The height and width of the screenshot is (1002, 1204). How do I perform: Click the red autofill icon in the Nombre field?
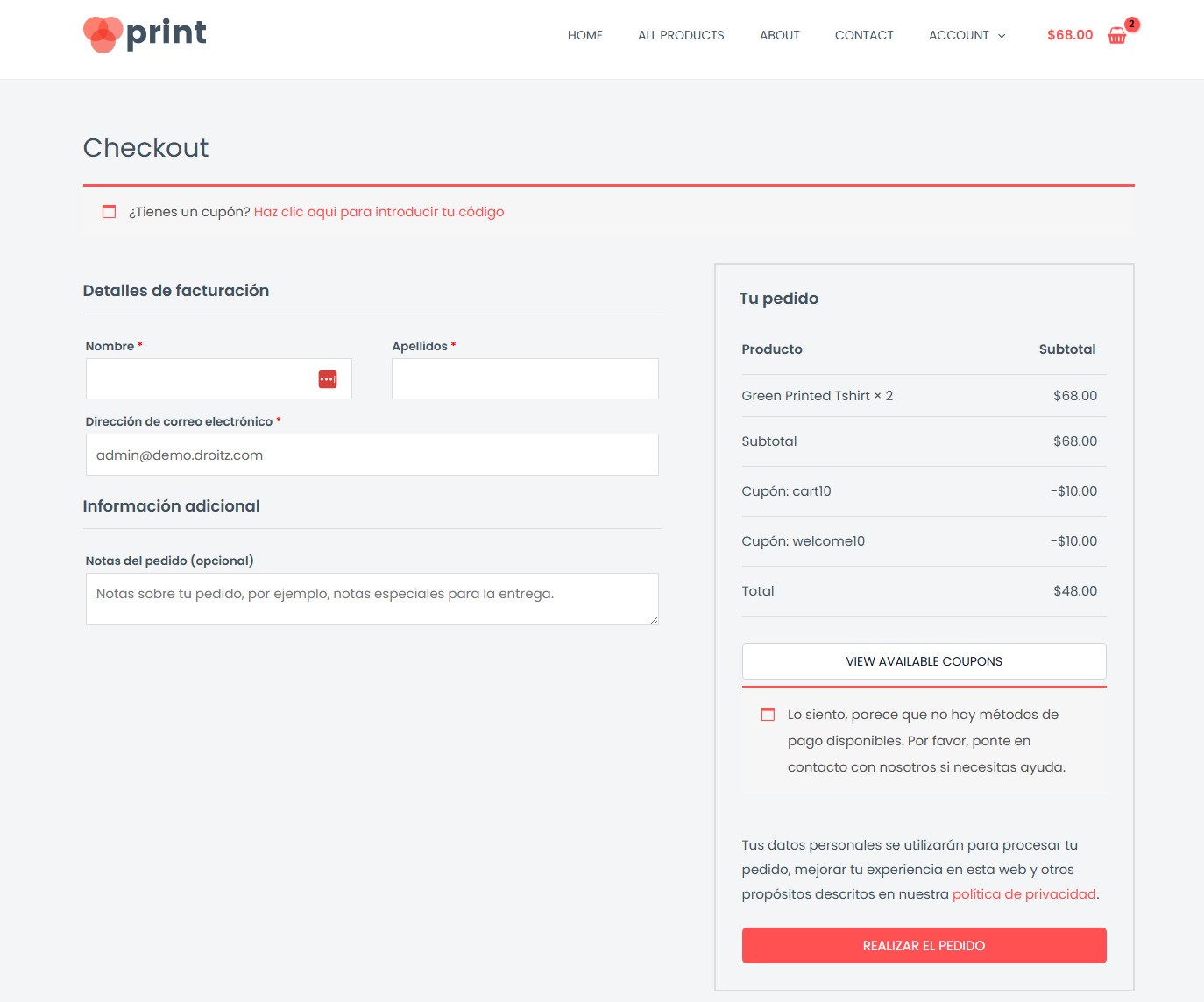326,378
